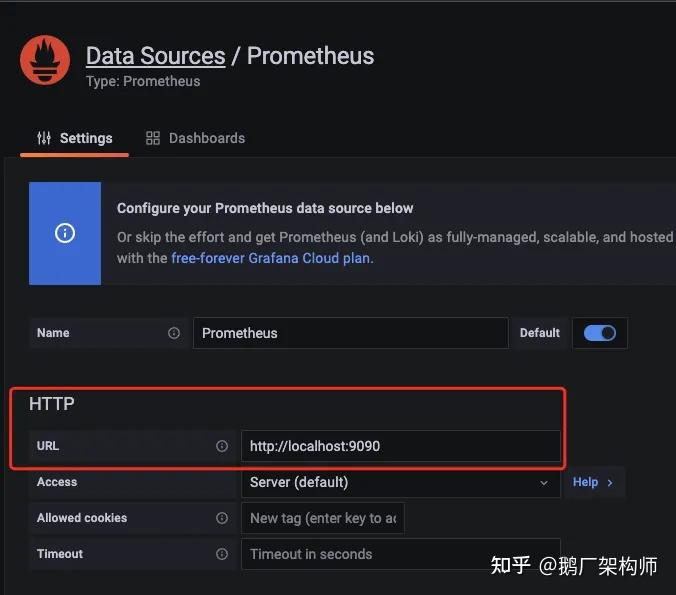Open the free-forever Grafana Cloud plan link

pos(271,258)
